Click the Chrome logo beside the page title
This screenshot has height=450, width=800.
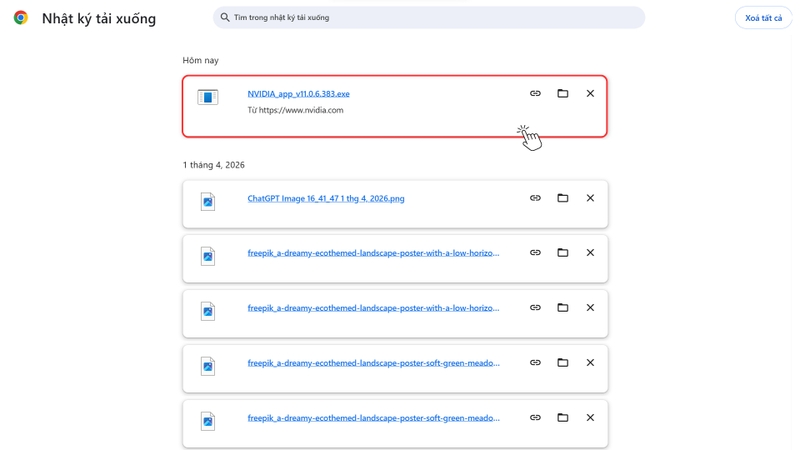[20, 18]
